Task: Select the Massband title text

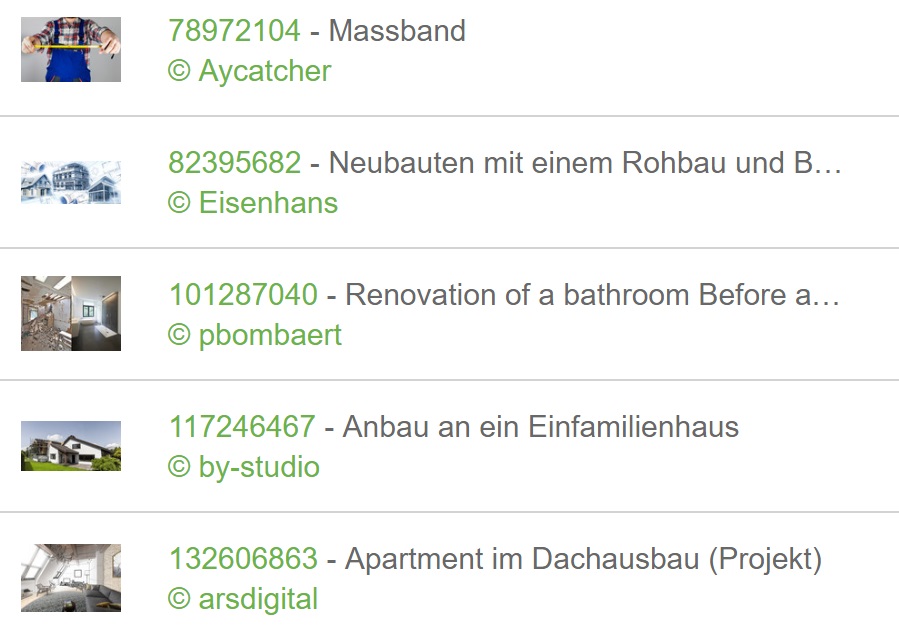Action: [x=397, y=30]
